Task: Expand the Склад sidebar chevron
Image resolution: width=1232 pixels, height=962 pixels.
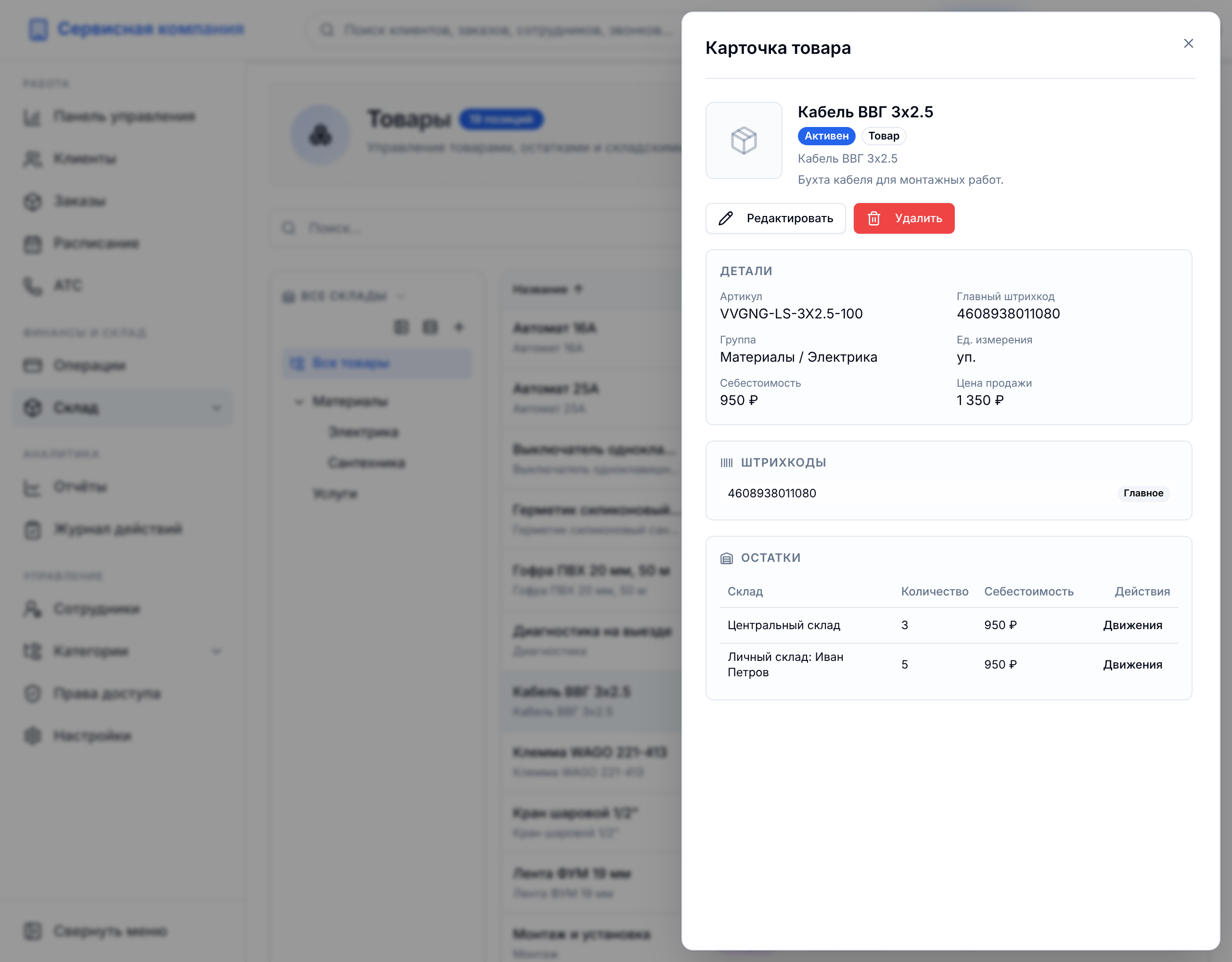Action: click(216, 408)
